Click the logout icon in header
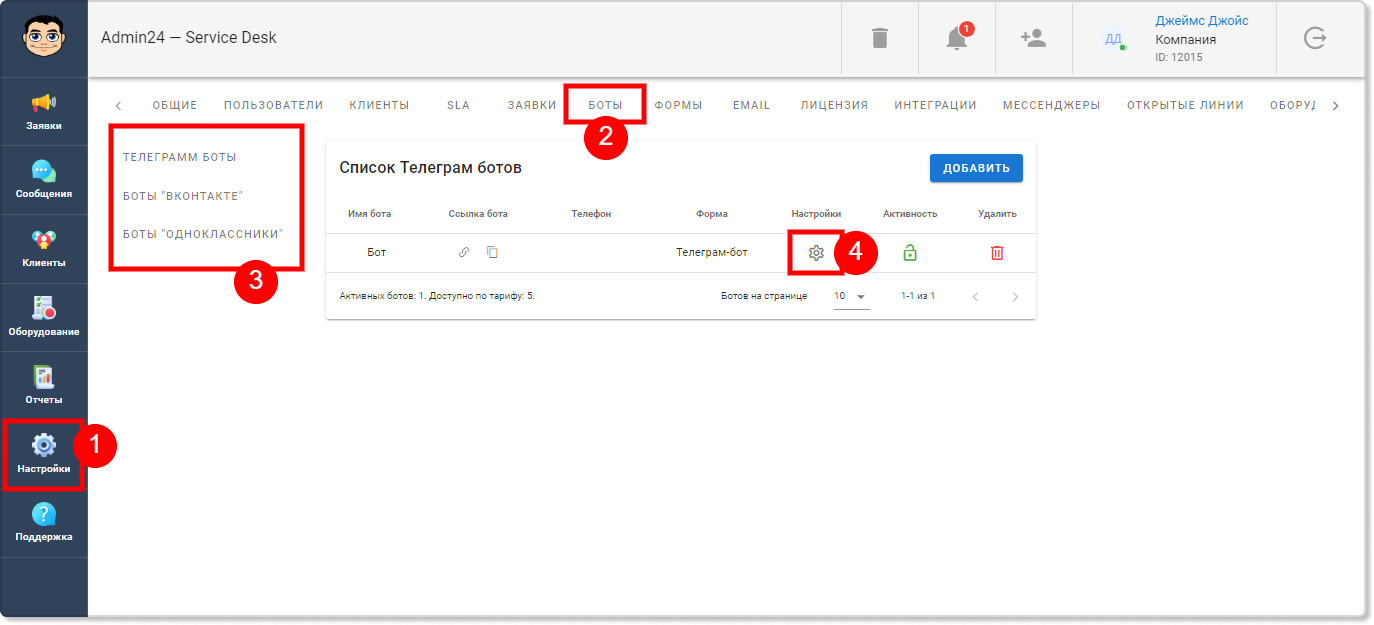1374x625 pixels. pos(1315,38)
